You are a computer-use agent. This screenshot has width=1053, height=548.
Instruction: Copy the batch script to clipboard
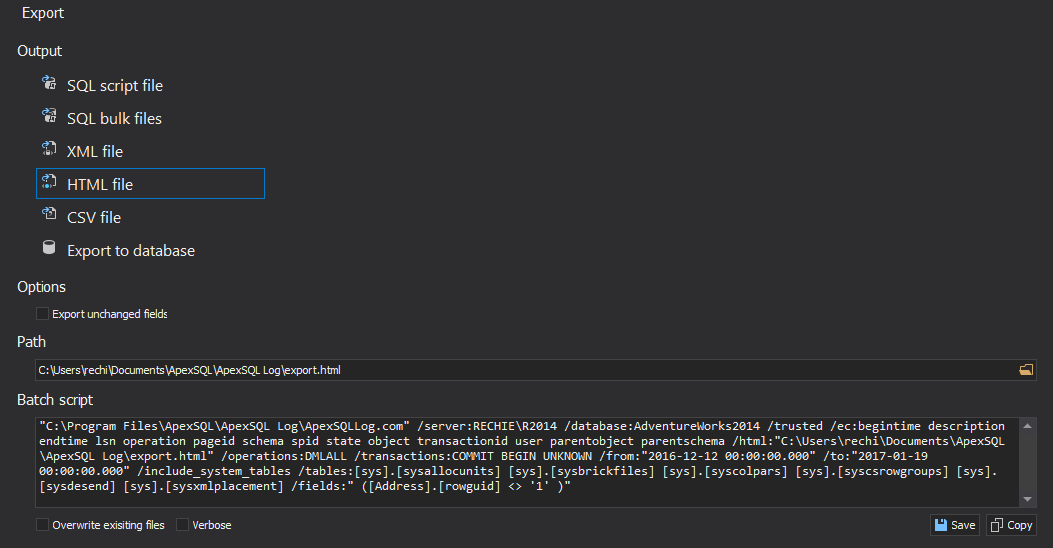(x=1011, y=525)
